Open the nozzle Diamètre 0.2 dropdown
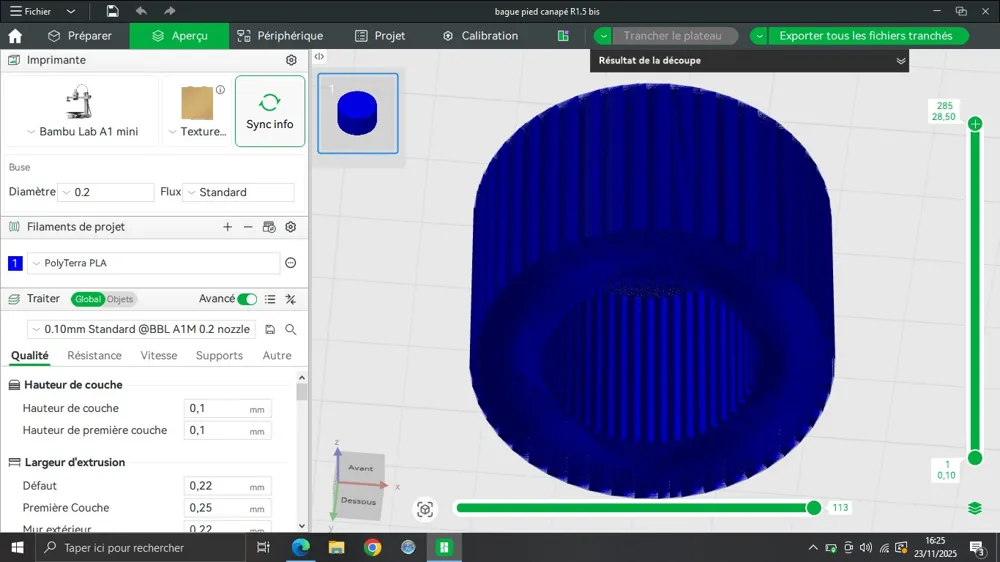The width and height of the screenshot is (1000, 562). tap(106, 192)
